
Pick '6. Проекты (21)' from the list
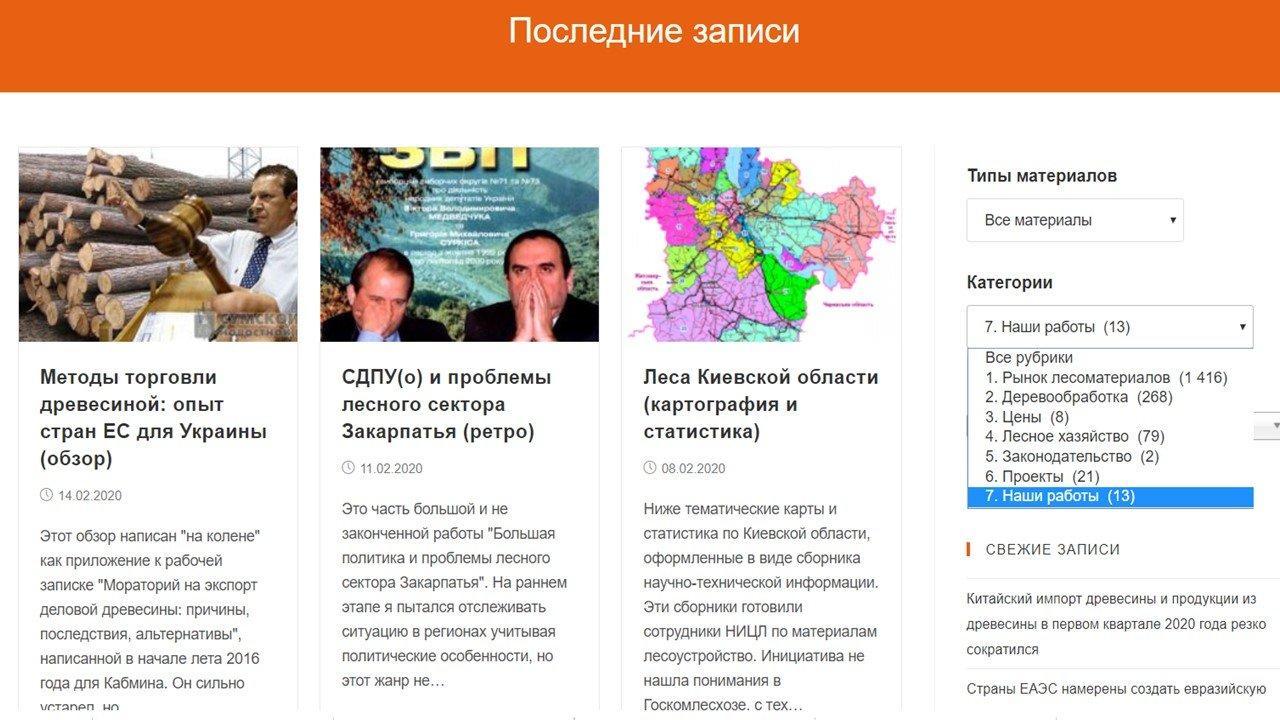[1042, 476]
